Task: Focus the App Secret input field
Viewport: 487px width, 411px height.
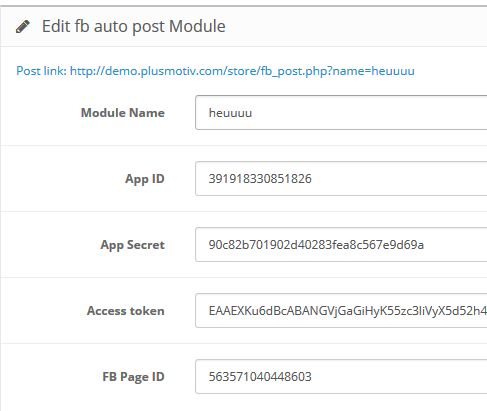Action: [341, 245]
